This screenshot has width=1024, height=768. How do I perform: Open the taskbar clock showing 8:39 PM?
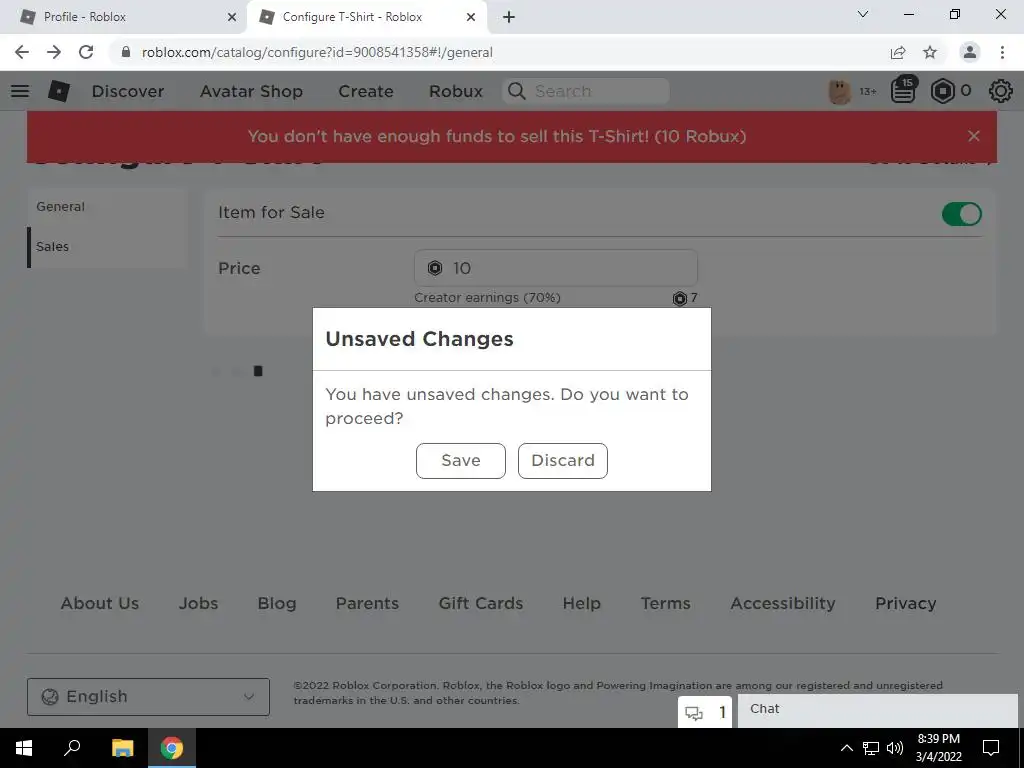(x=938, y=748)
